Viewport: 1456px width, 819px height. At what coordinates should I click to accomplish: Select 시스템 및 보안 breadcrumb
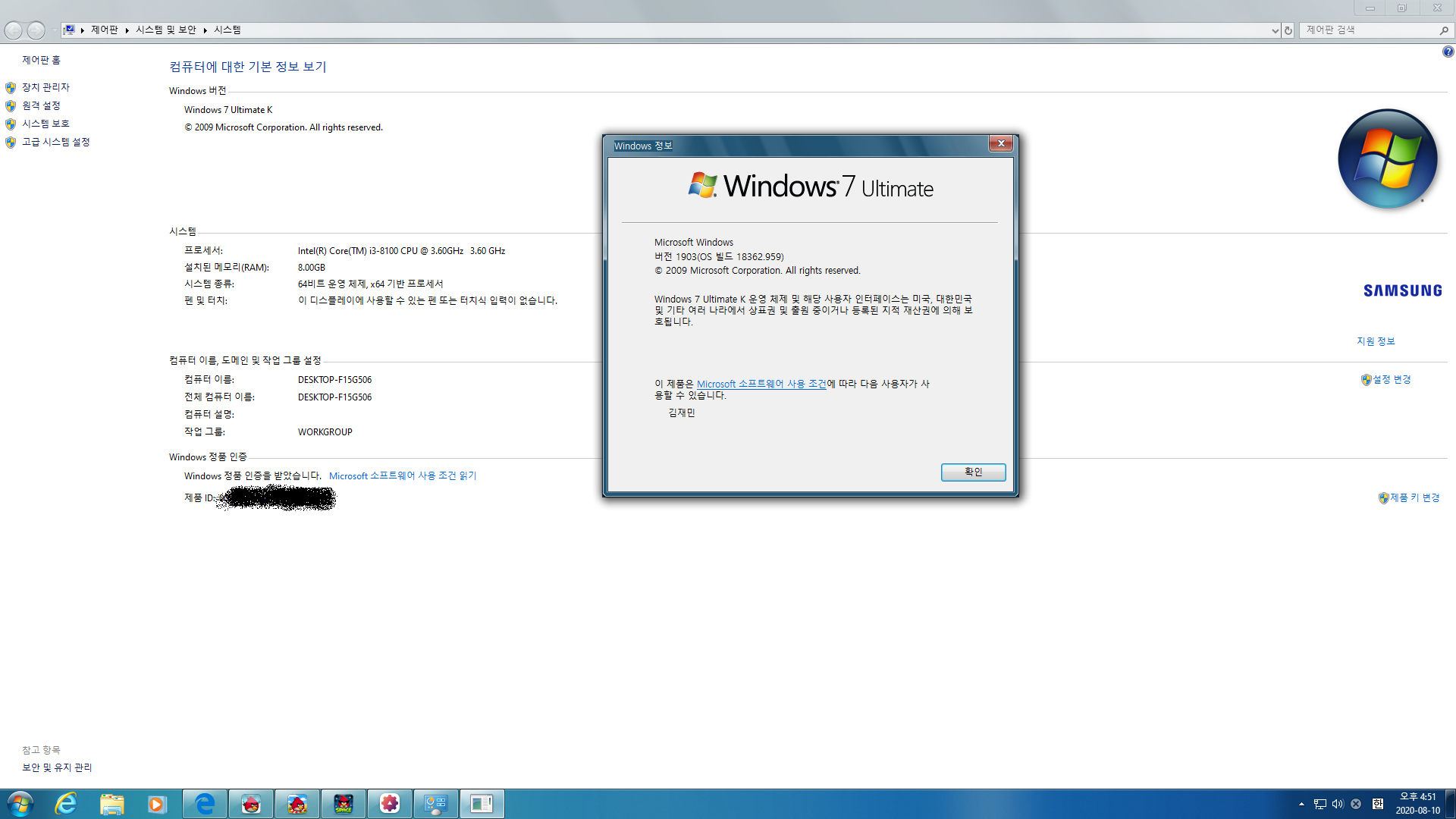[x=166, y=30]
